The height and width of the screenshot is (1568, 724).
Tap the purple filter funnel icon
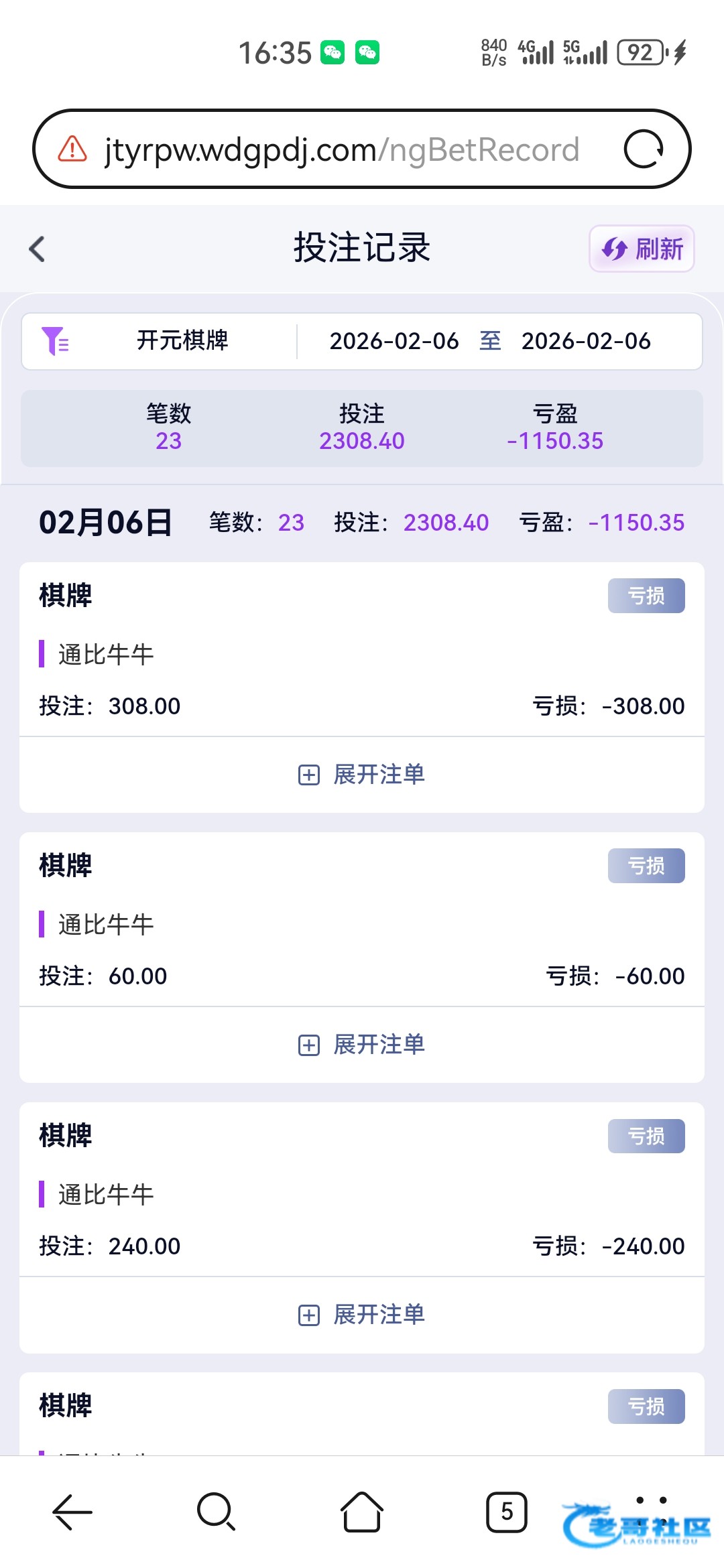click(55, 341)
